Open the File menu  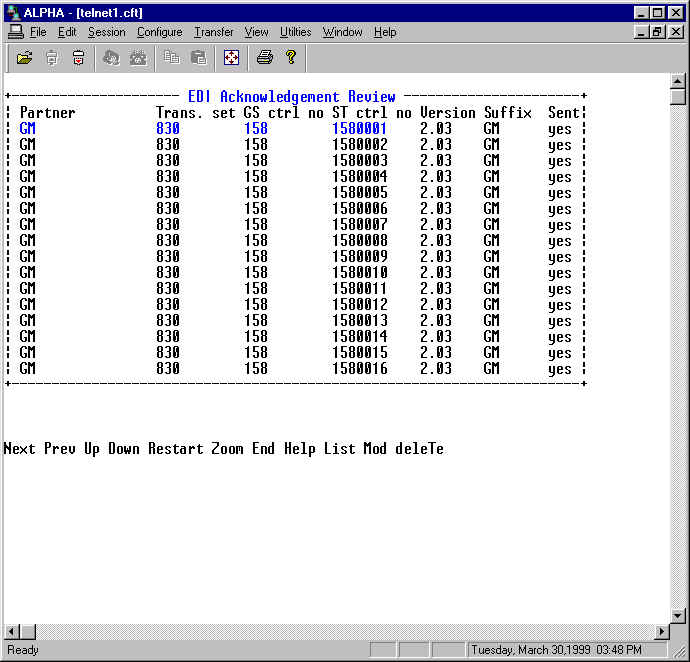click(x=38, y=32)
